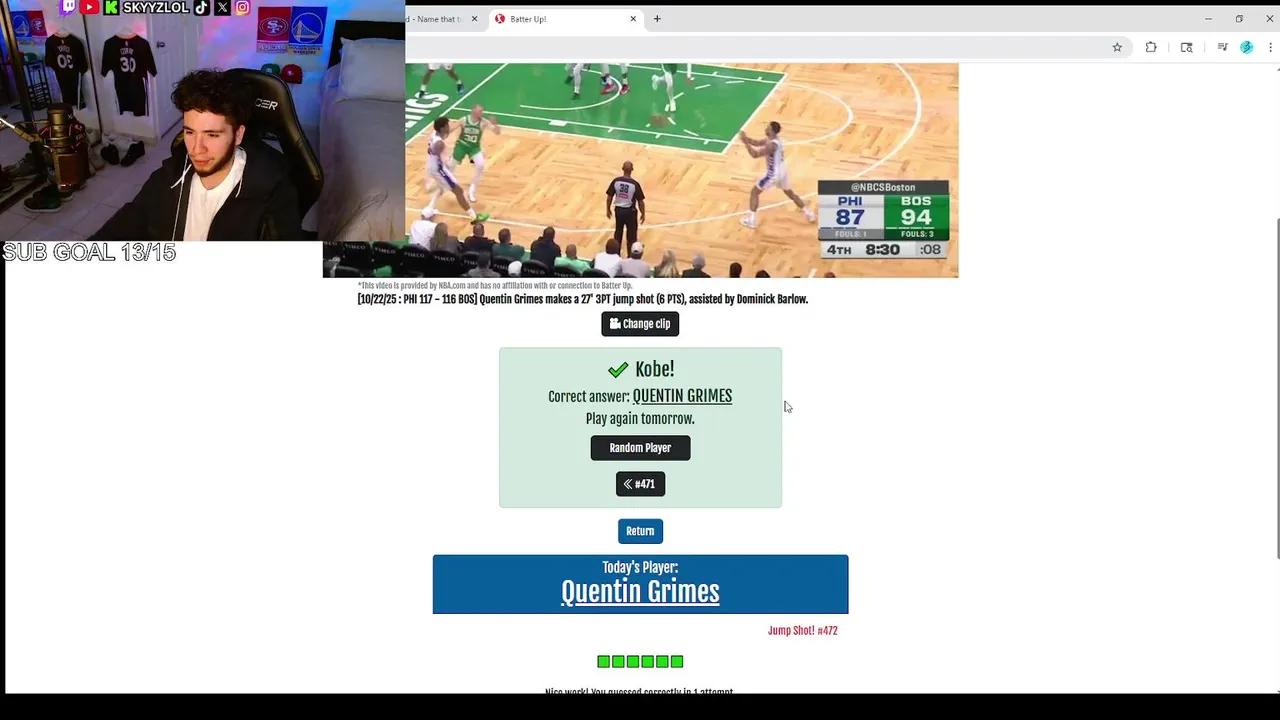Close the Batter Up! tab
1280x720 pixels.
(633, 19)
